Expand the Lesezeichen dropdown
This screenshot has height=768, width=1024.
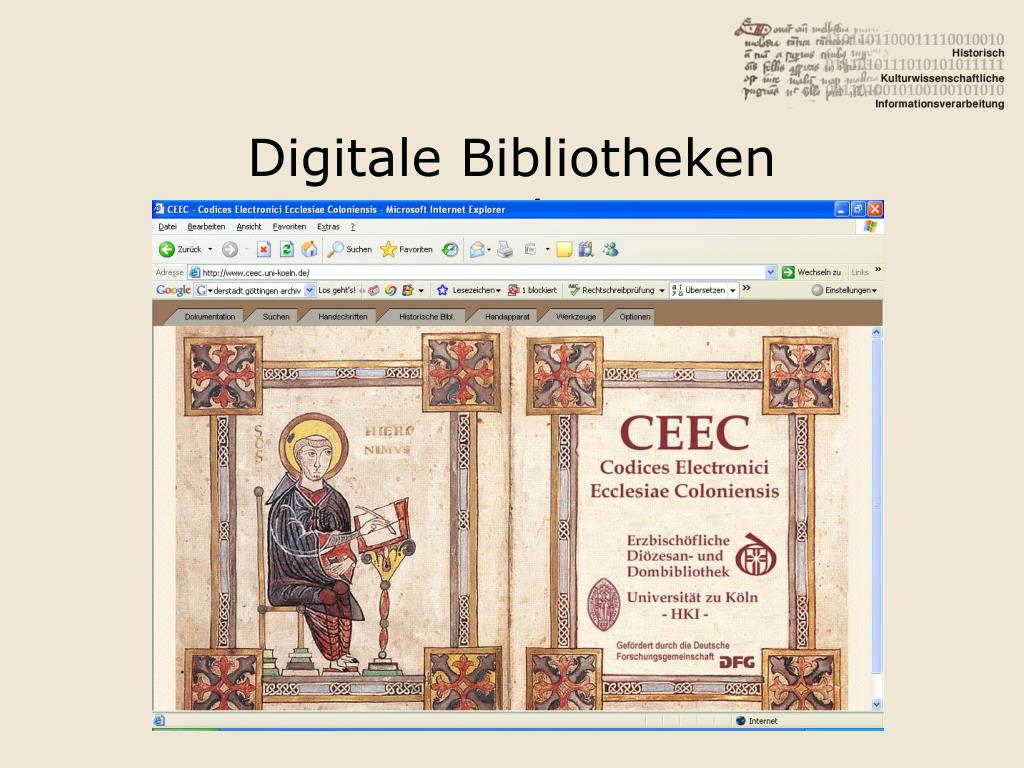[498, 291]
